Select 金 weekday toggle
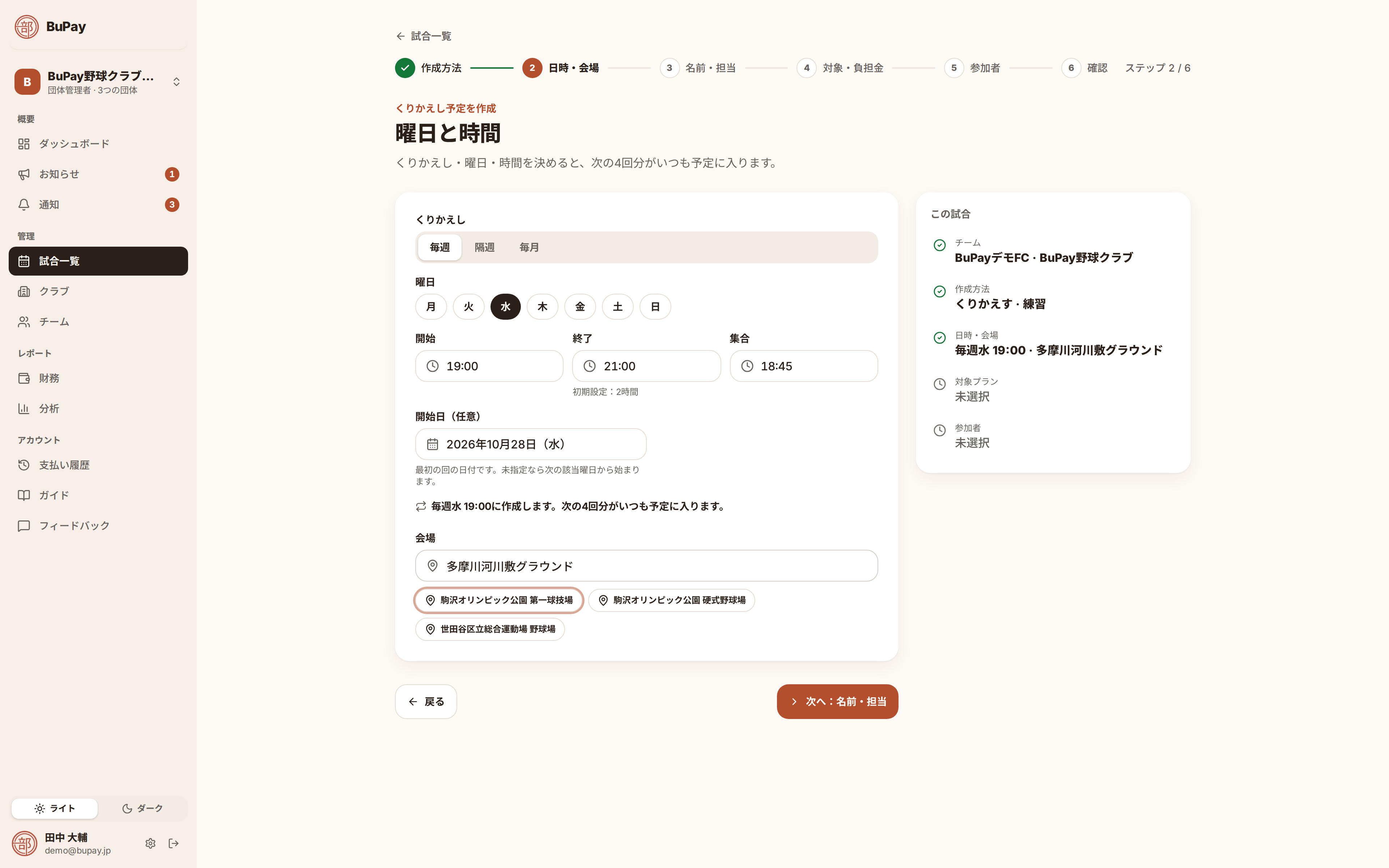Viewport: 1389px width, 868px height. pyautogui.click(x=580, y=307)
